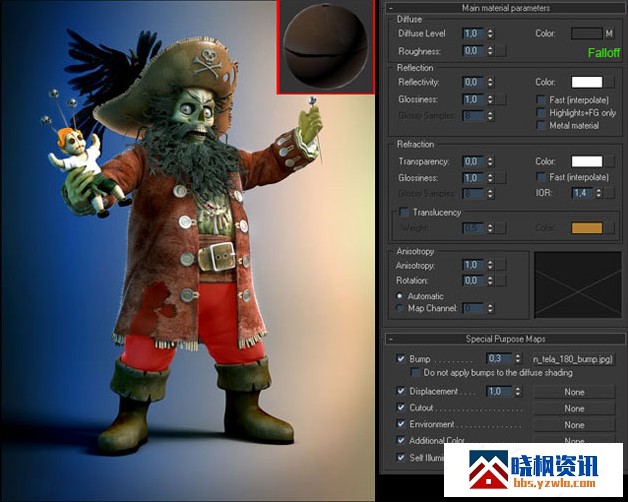Click the Transparency value field
The width and height of the screenshot is (628, 502).
474,161
